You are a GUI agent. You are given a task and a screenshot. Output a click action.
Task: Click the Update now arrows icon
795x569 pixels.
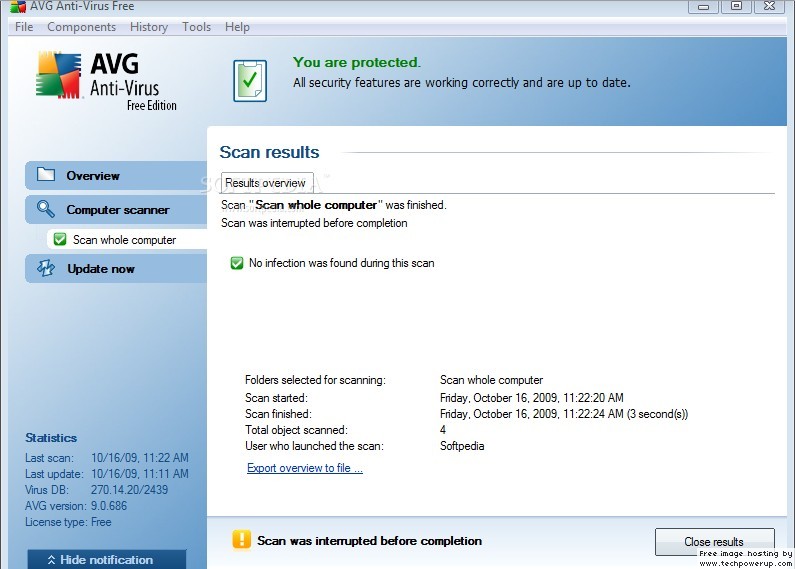(46, 268)
